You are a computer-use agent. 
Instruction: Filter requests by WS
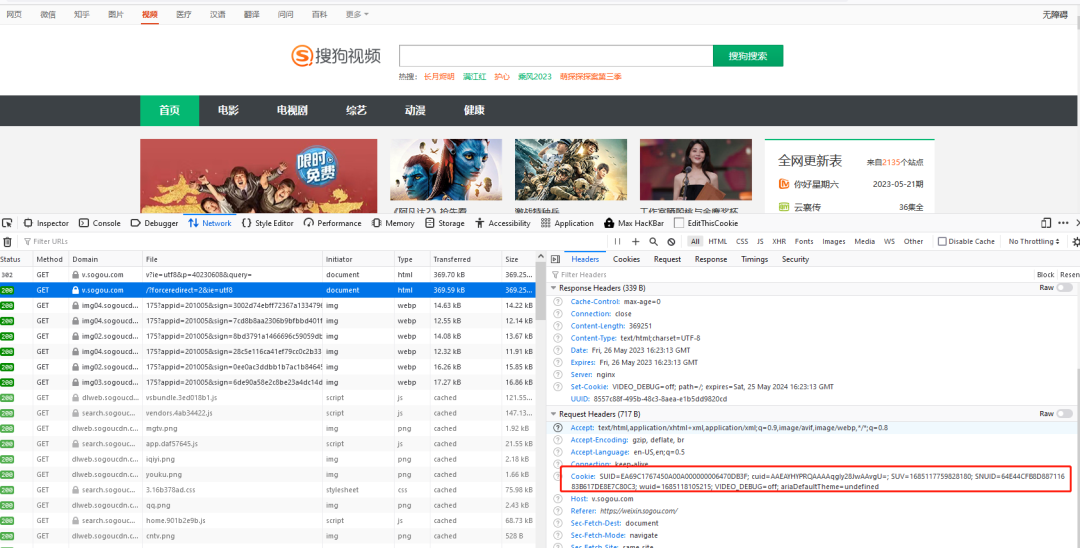pyautogui.click(x=889, y=242)
